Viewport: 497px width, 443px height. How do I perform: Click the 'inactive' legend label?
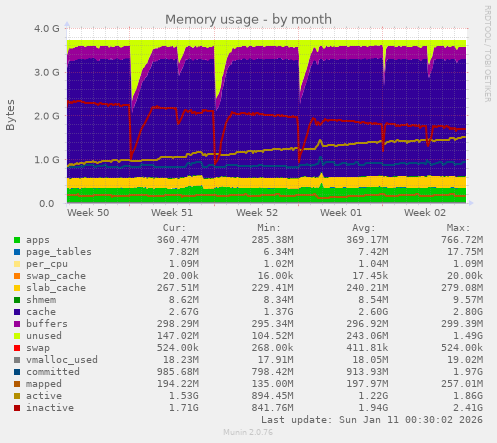pos(50,408)
